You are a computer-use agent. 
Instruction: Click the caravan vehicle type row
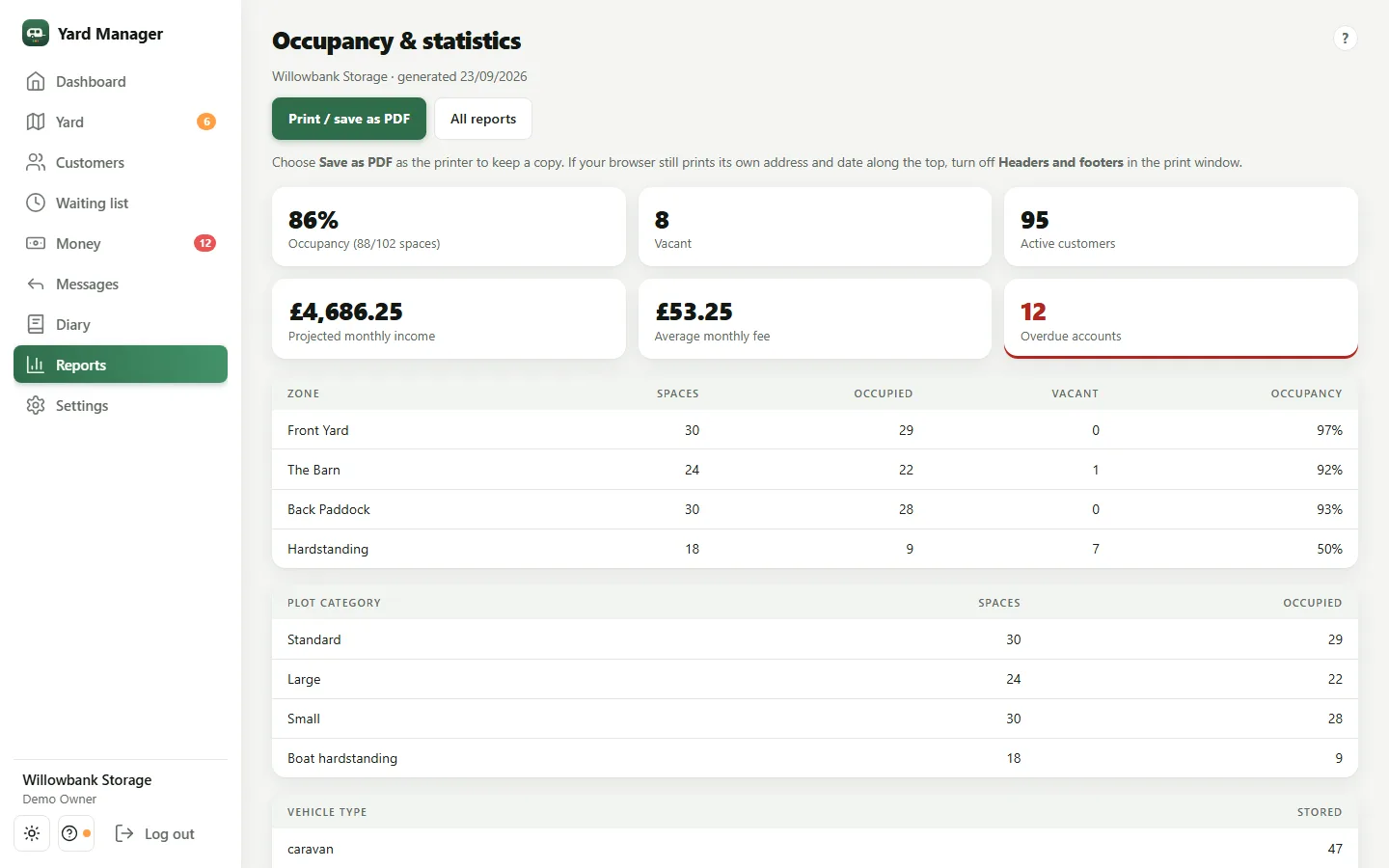[x=815, y=849]
